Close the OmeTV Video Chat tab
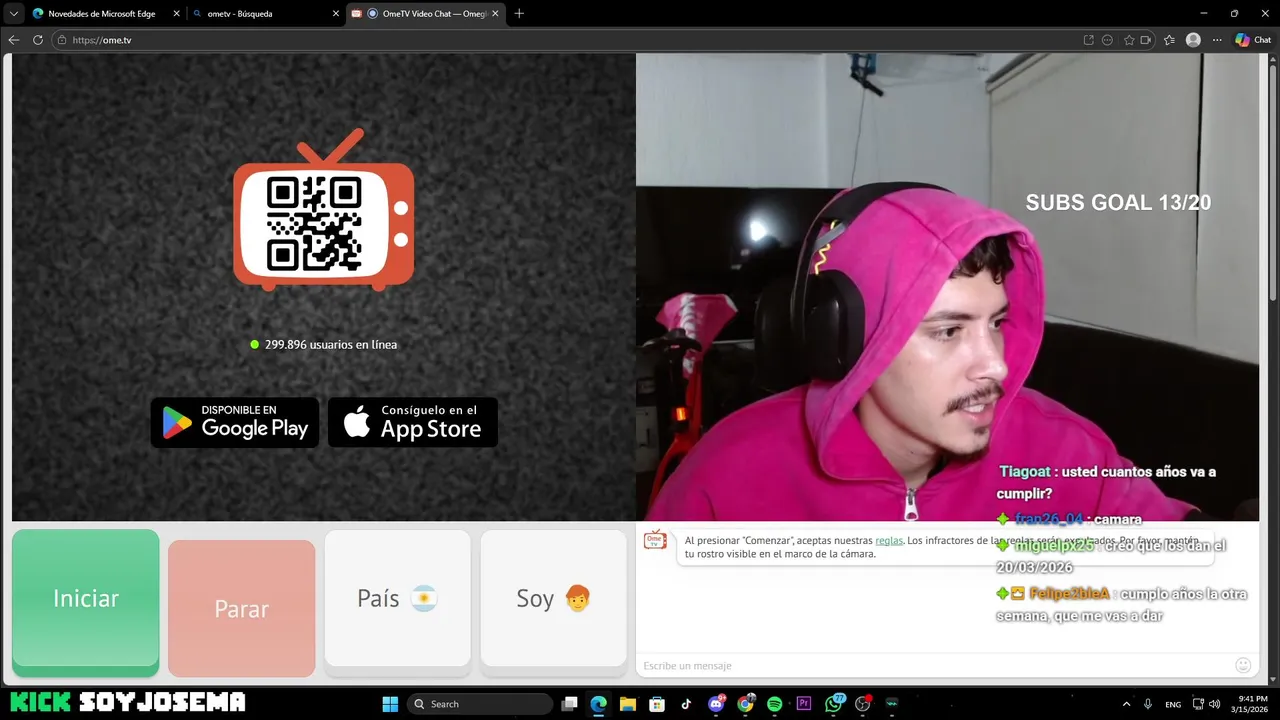This screenshot has width=1280, height=720. [x=495, y=14]
